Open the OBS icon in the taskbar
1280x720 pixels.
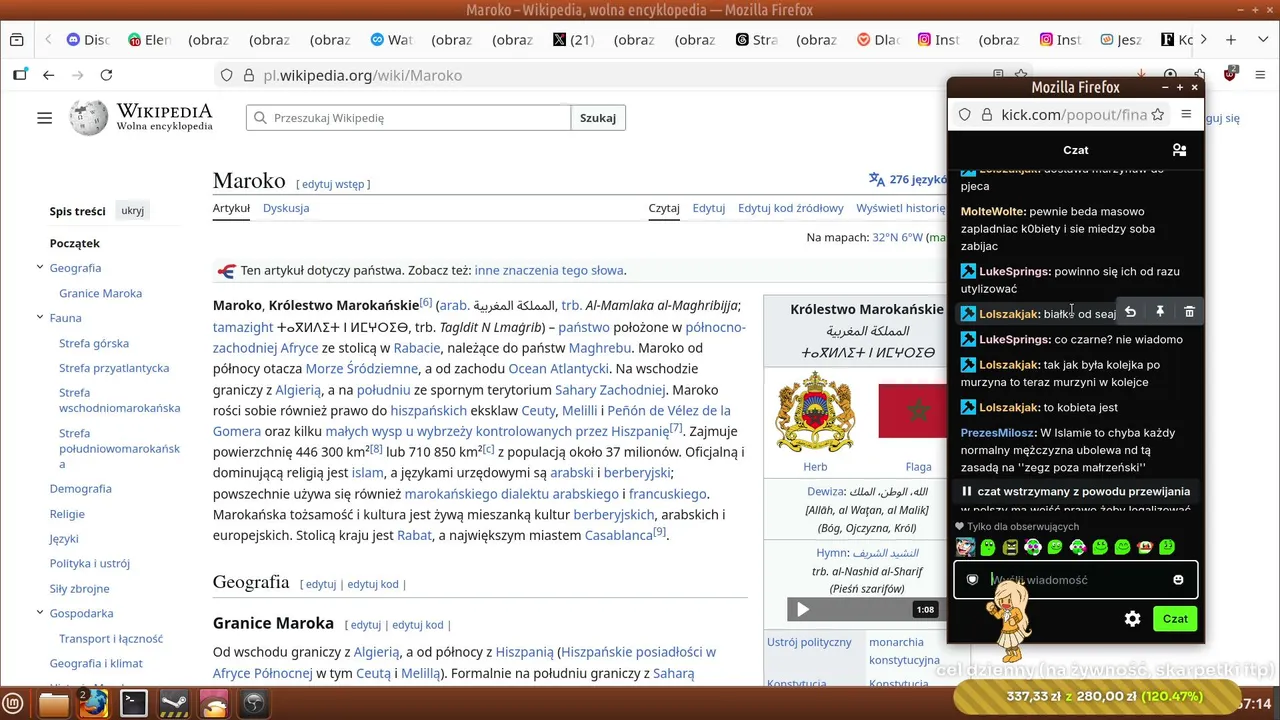254,704
